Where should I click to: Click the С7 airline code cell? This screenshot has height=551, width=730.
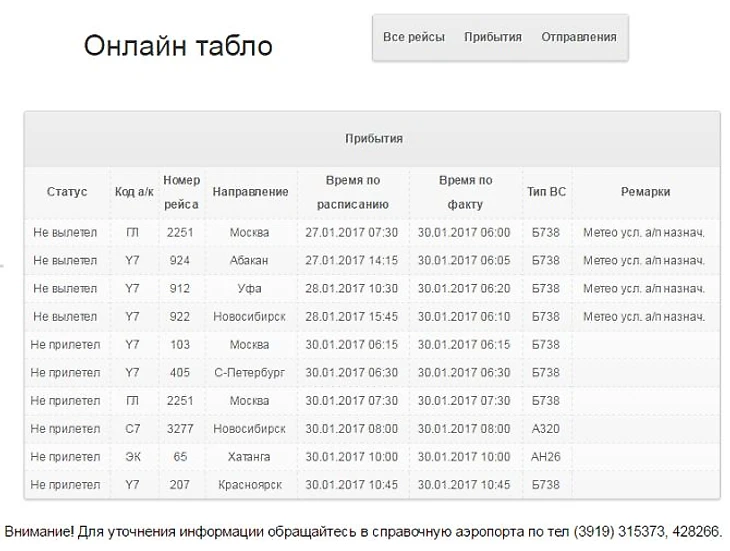(x=133, y=429)
